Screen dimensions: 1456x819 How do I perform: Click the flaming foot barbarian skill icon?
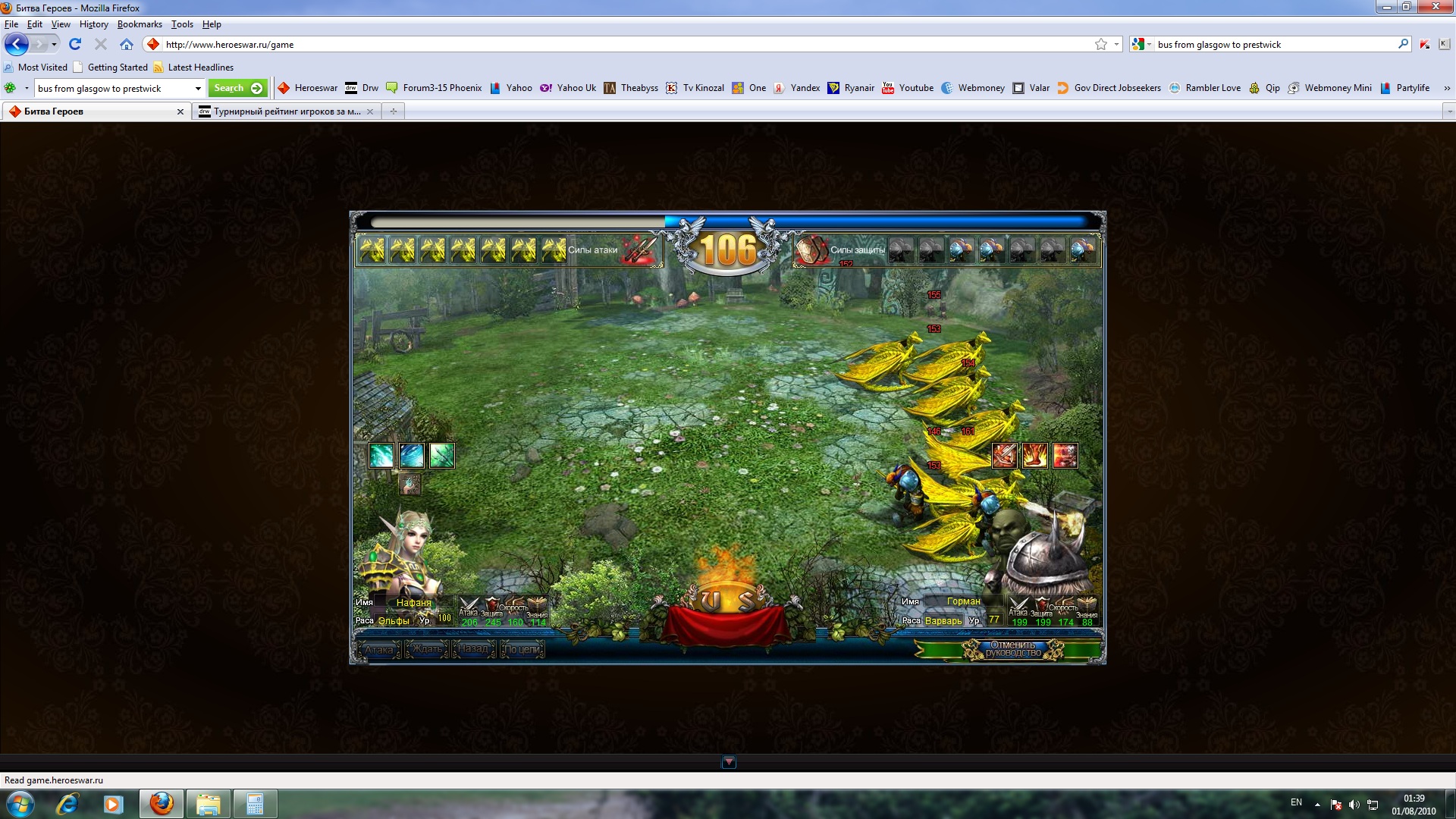[1035, 456]
